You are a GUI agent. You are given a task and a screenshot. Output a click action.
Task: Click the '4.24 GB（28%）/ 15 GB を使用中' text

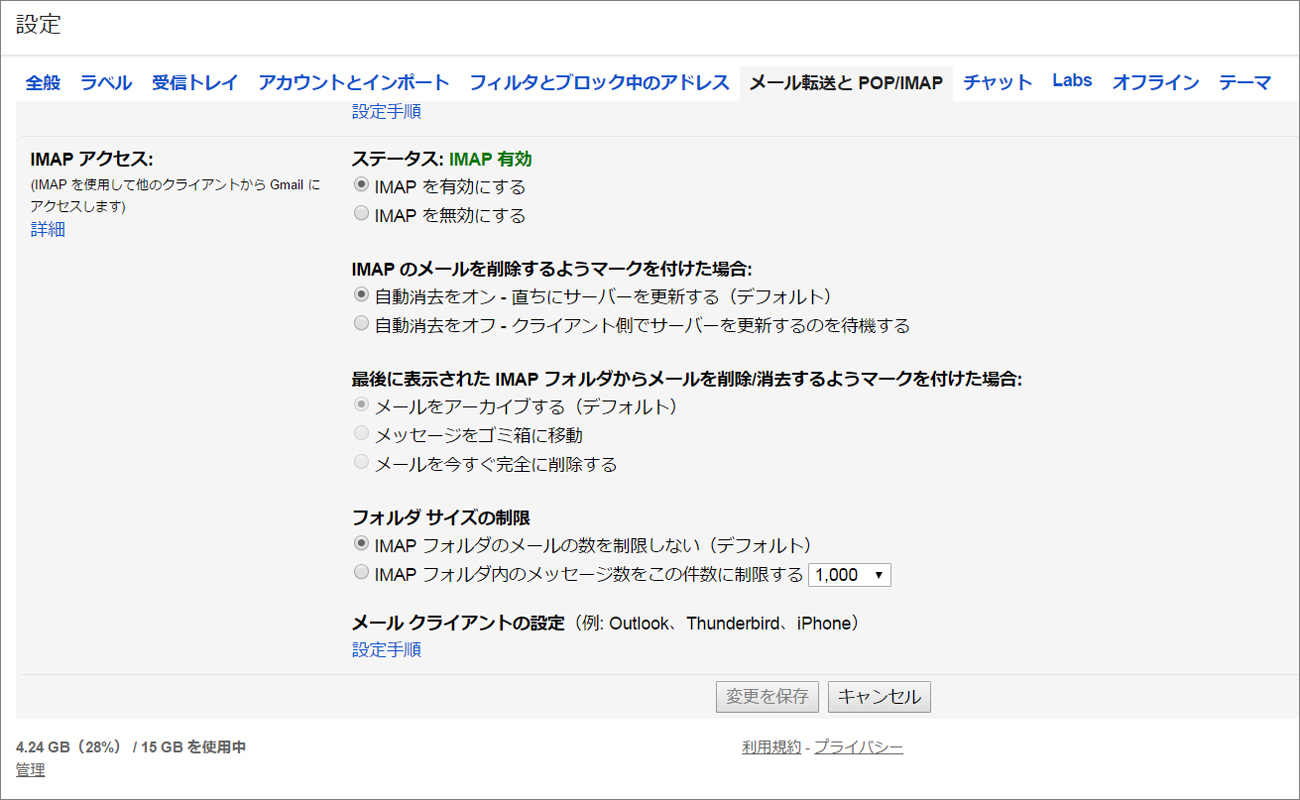(131, 747)
